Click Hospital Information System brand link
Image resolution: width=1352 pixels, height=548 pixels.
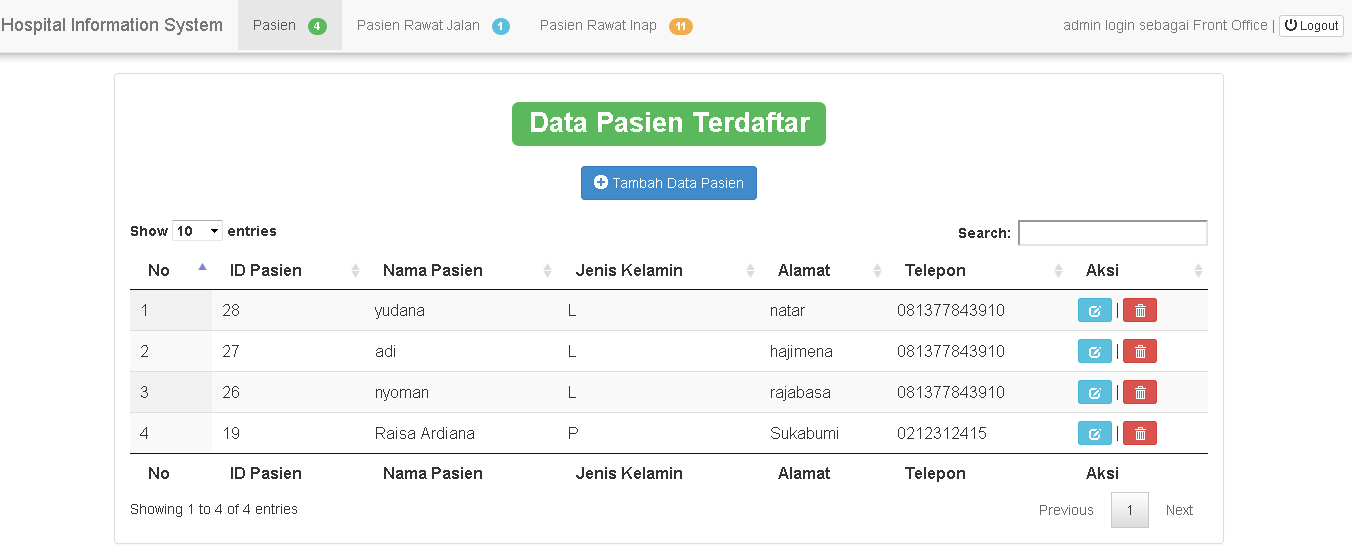click(112, 25)
